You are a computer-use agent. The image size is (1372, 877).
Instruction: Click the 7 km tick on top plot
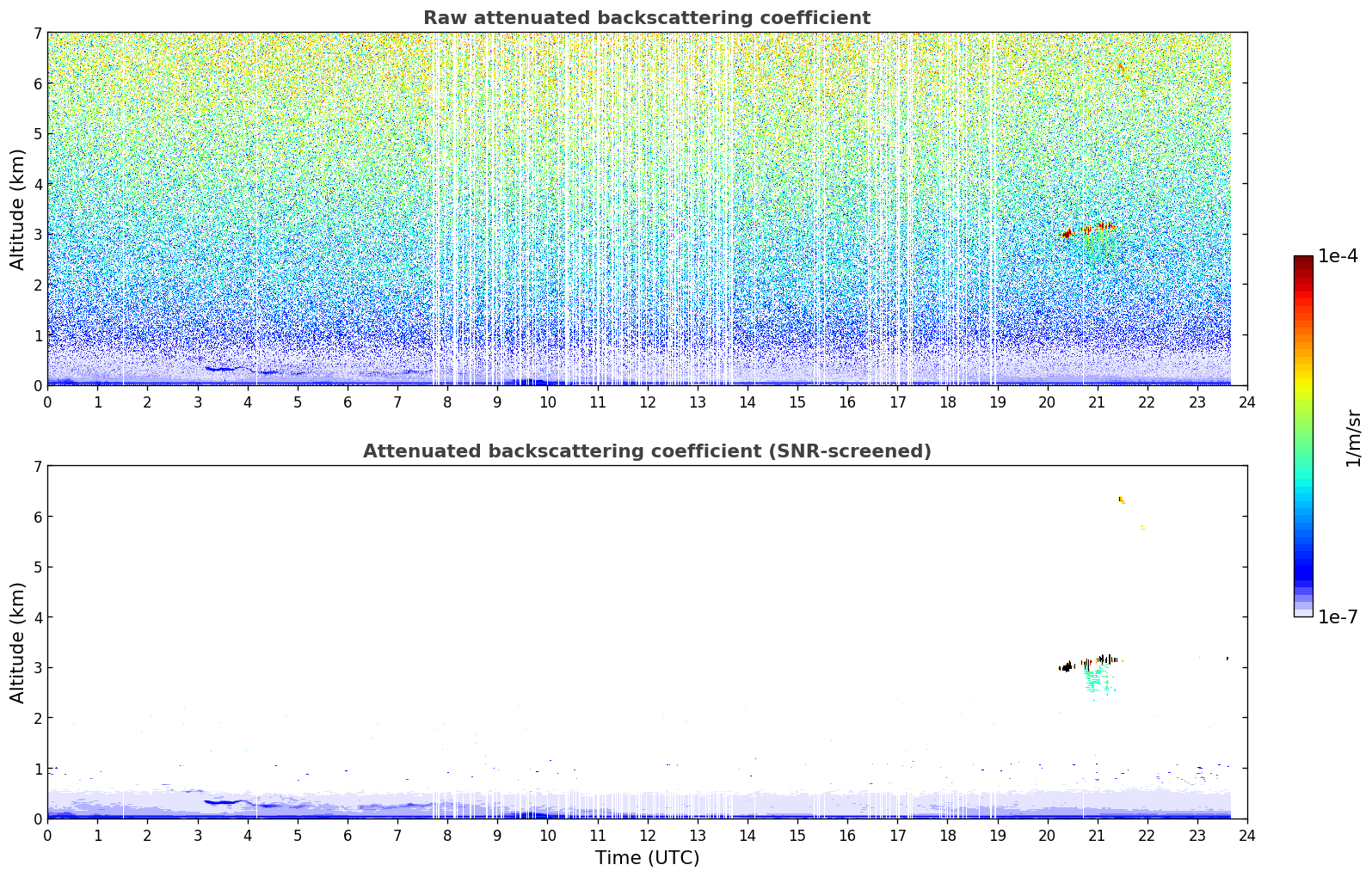(37, 33)
